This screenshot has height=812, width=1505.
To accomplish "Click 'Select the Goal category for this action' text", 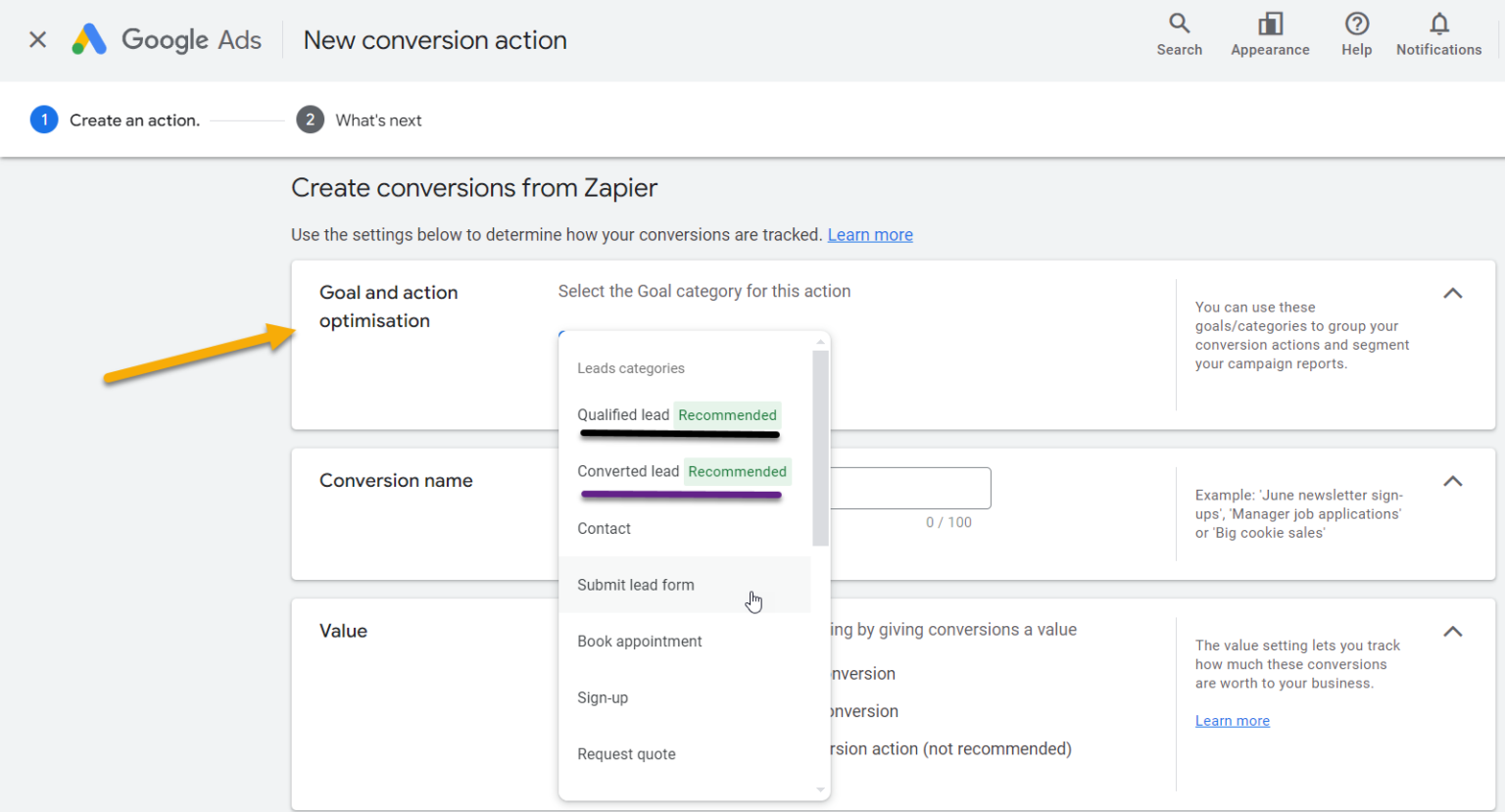I will click(x=704, y=292).
